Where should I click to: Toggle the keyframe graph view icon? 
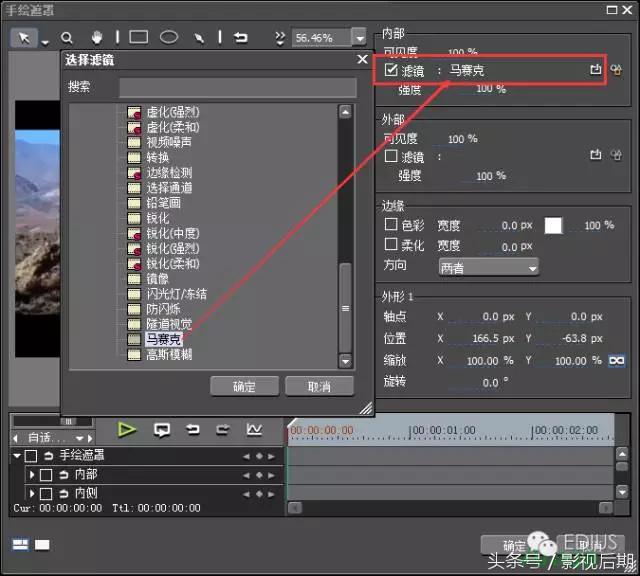[254, 429]
